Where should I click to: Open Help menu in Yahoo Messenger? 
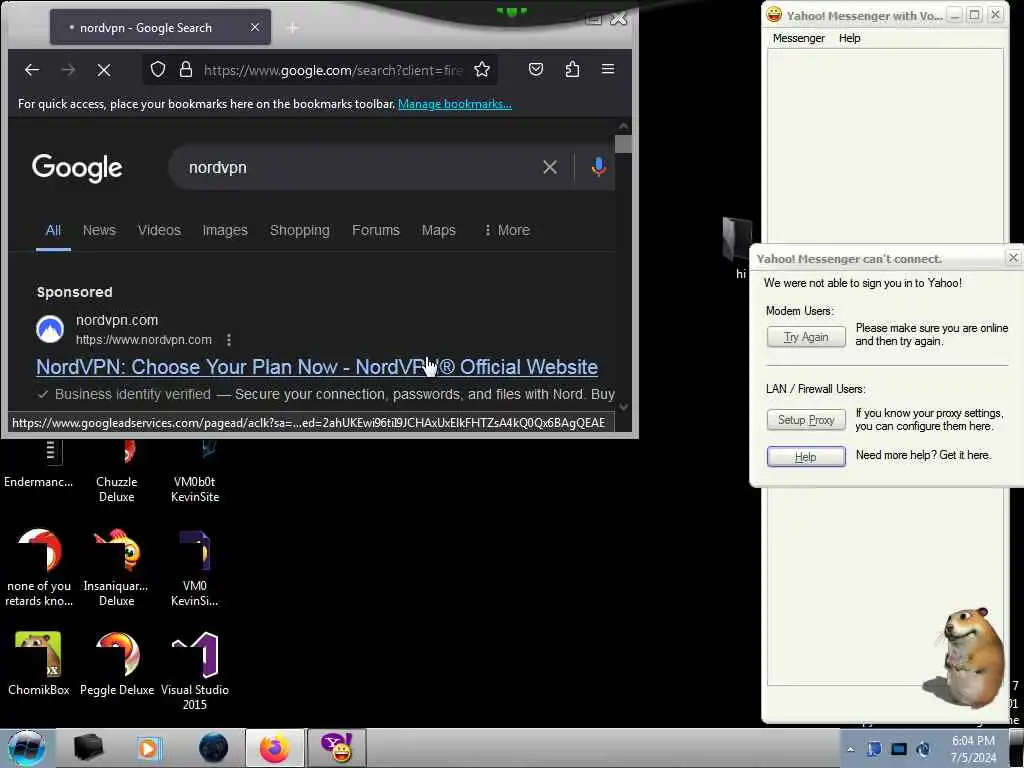[849, 38]
